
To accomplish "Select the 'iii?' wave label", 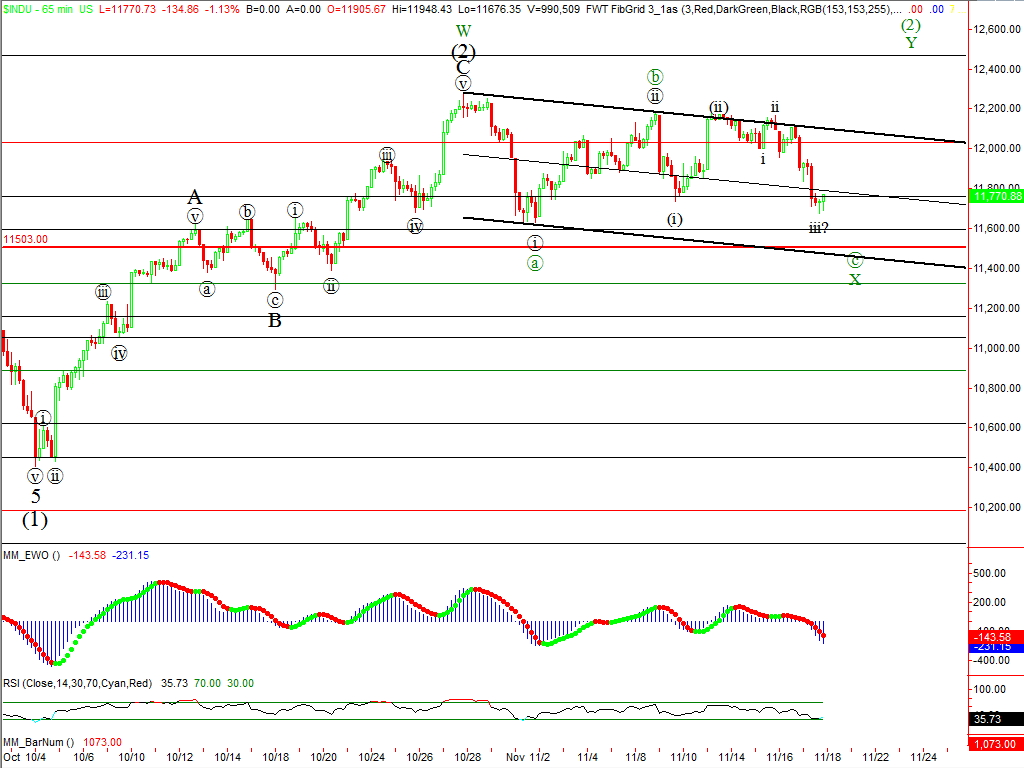I will (819, 228).
